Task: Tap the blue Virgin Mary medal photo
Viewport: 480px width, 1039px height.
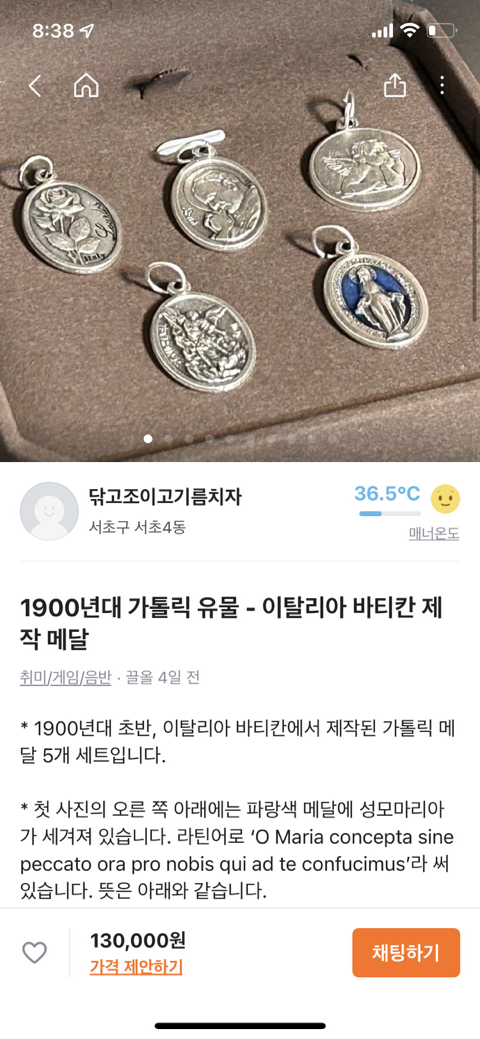Action: [374, 301]
